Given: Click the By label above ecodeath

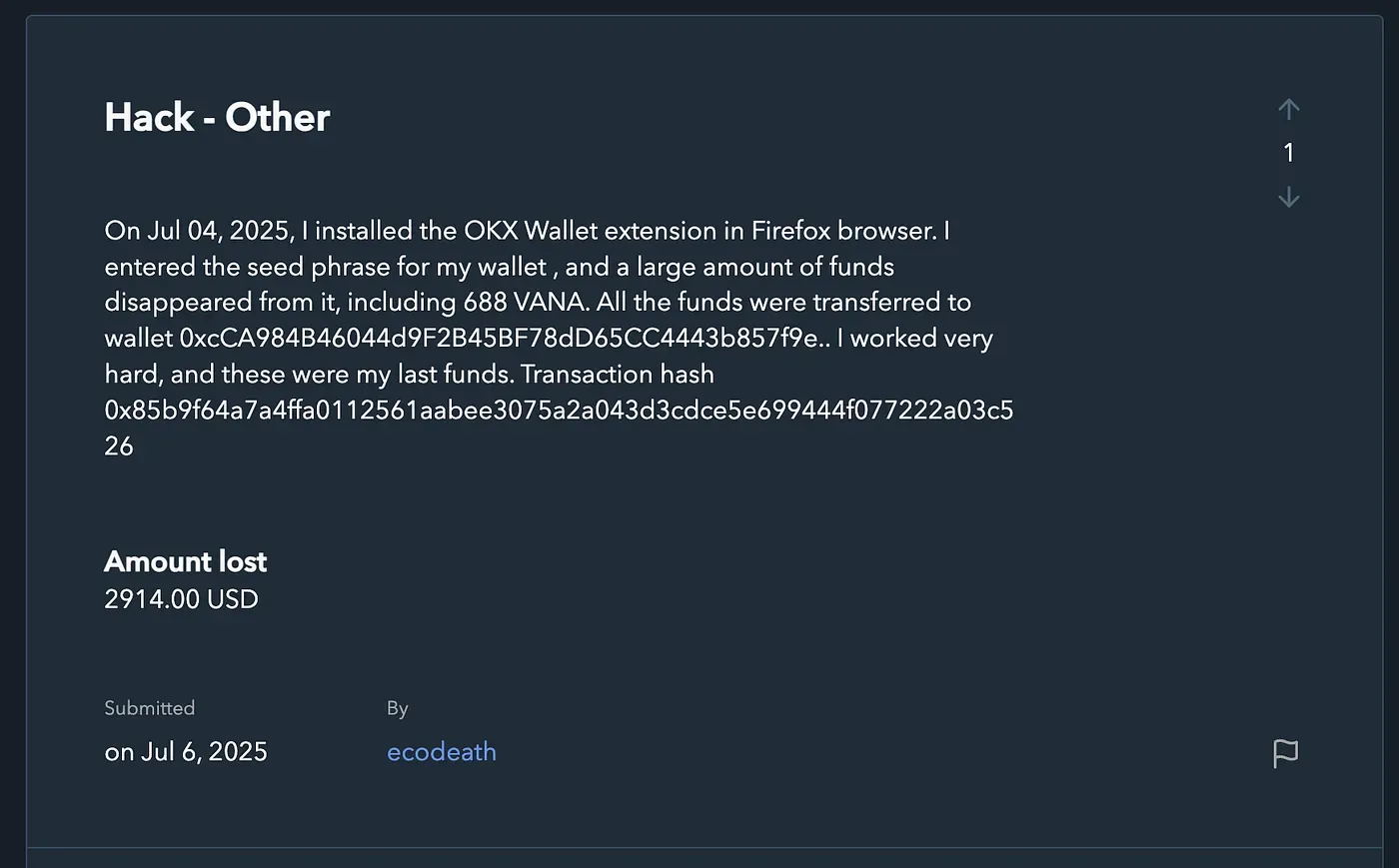Looking at the screenshot, I should 397,707.
